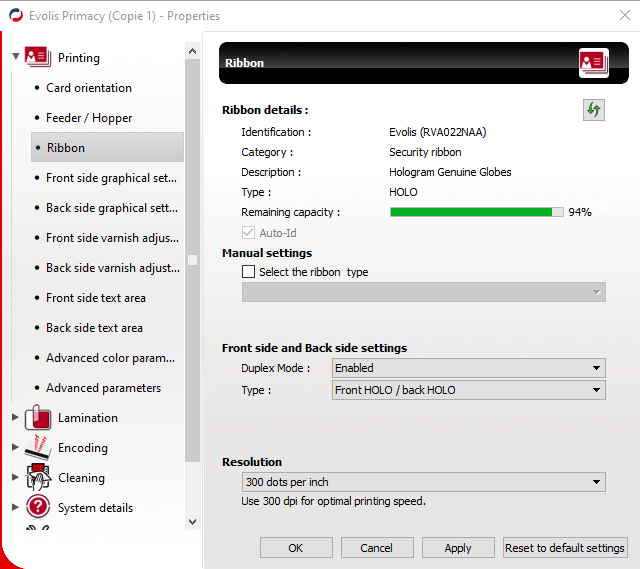The image size is (640, 569).
Task: Click the Evolis (RVA022NAA) identification value
Action: tap(438, 132)
